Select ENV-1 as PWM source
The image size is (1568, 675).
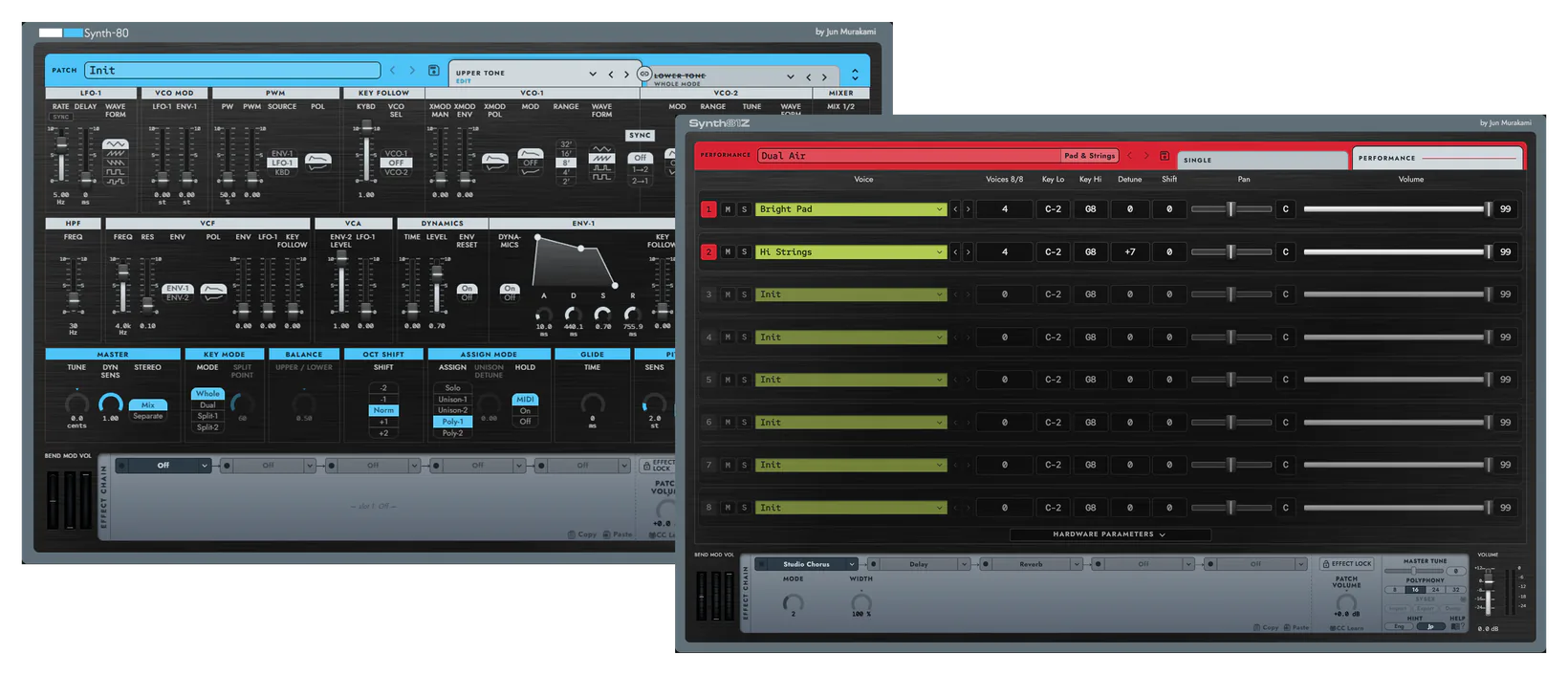point(282,153)
